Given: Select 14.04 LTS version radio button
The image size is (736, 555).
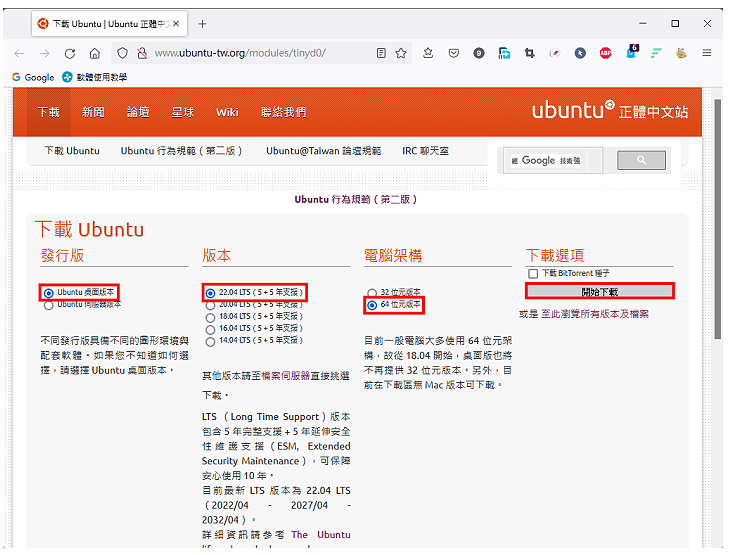Looking at the screenshot, I should coord(210,342).
